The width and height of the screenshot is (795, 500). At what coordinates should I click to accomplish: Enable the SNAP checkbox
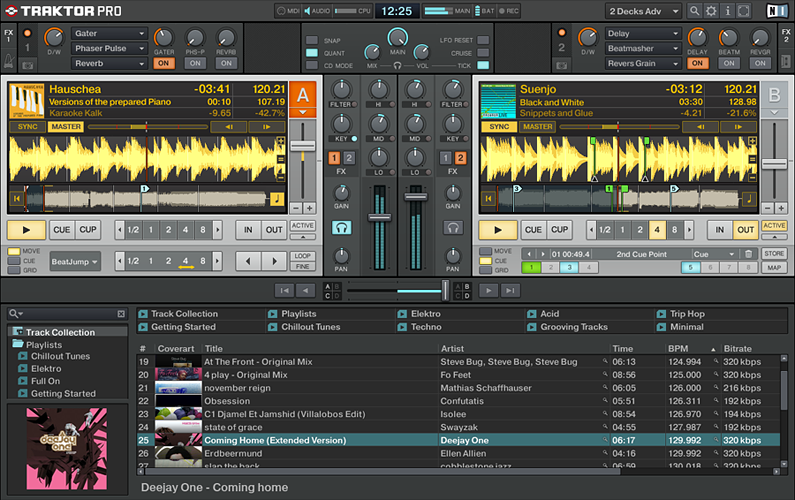pyautogui.click(x=312, y=40)
